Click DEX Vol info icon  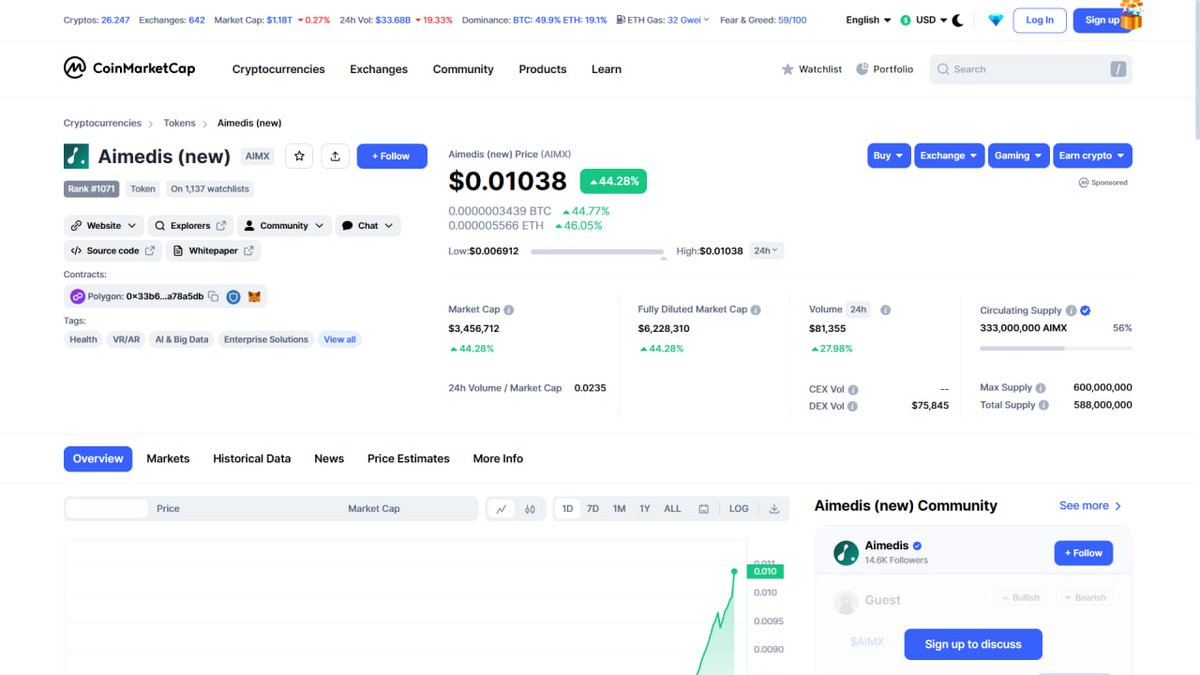(x=853, y=407)
